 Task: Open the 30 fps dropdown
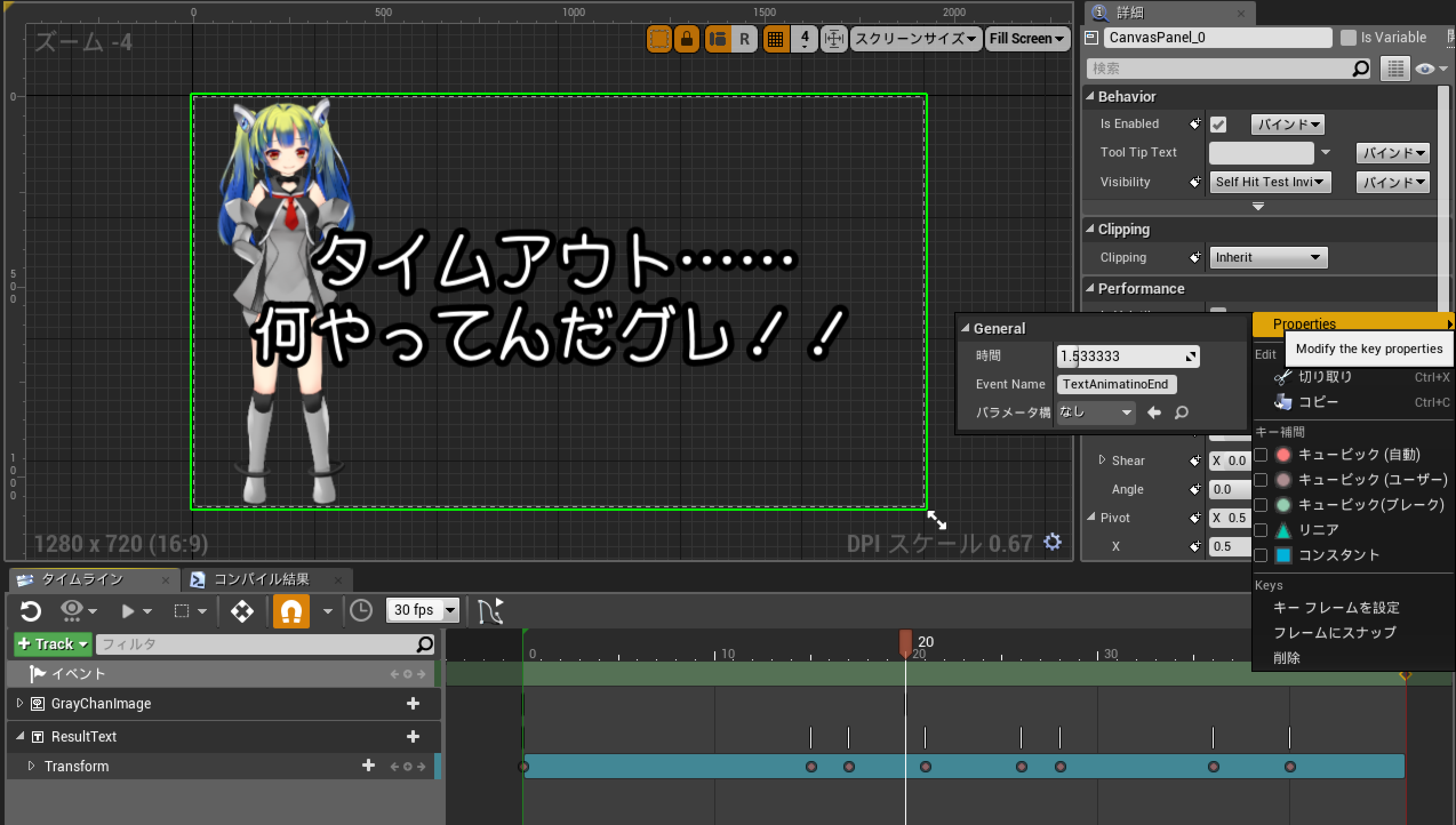pos(422,610)
